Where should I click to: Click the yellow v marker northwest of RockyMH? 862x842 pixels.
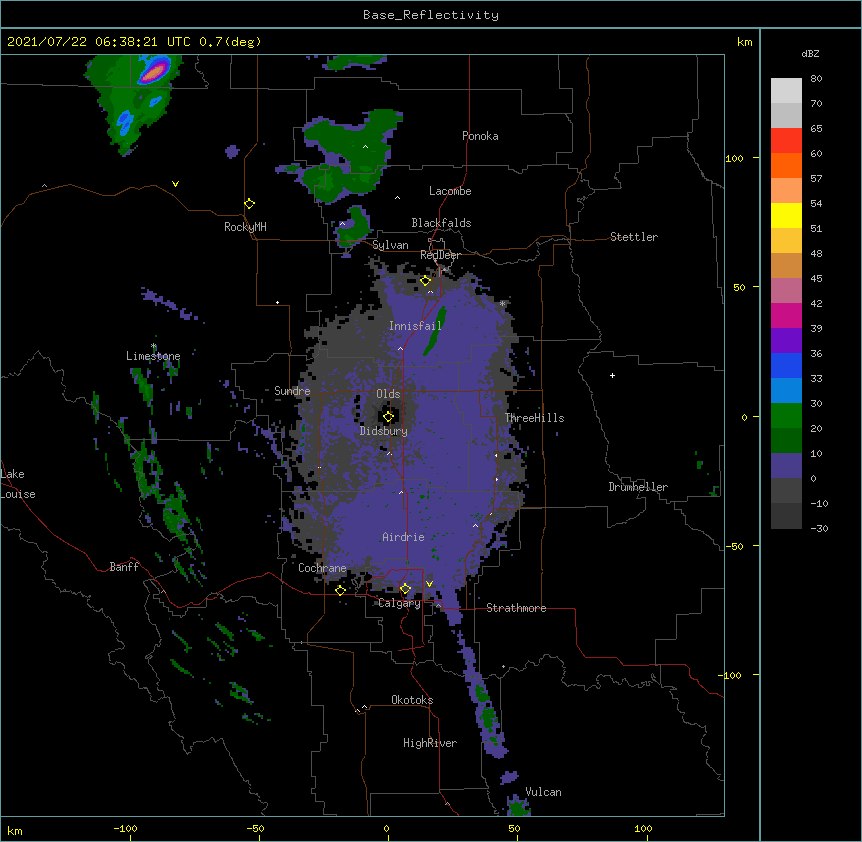click(175, 184)
